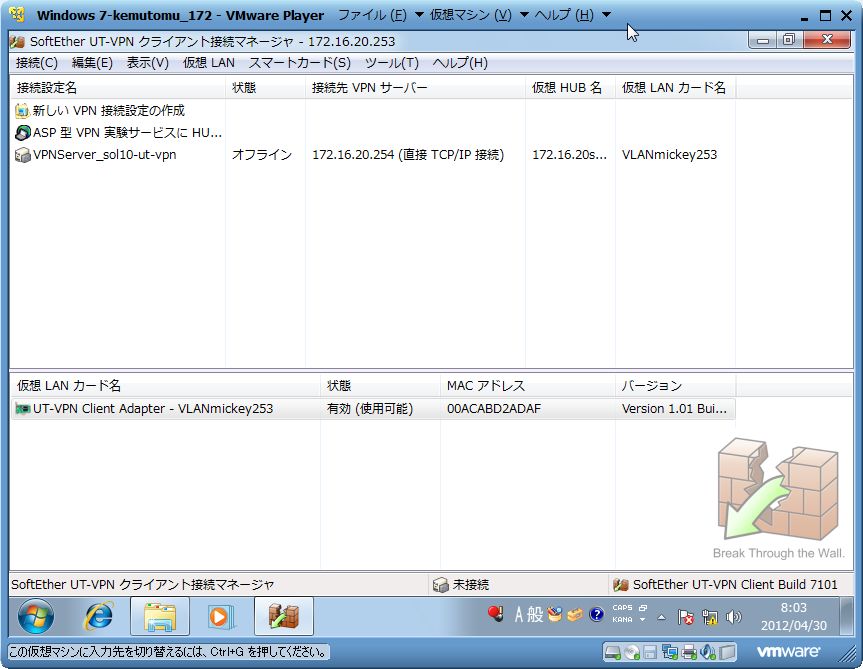Select the オフライン status cell
The width and height of the screenshot is (863, 669).
point(262,155)
